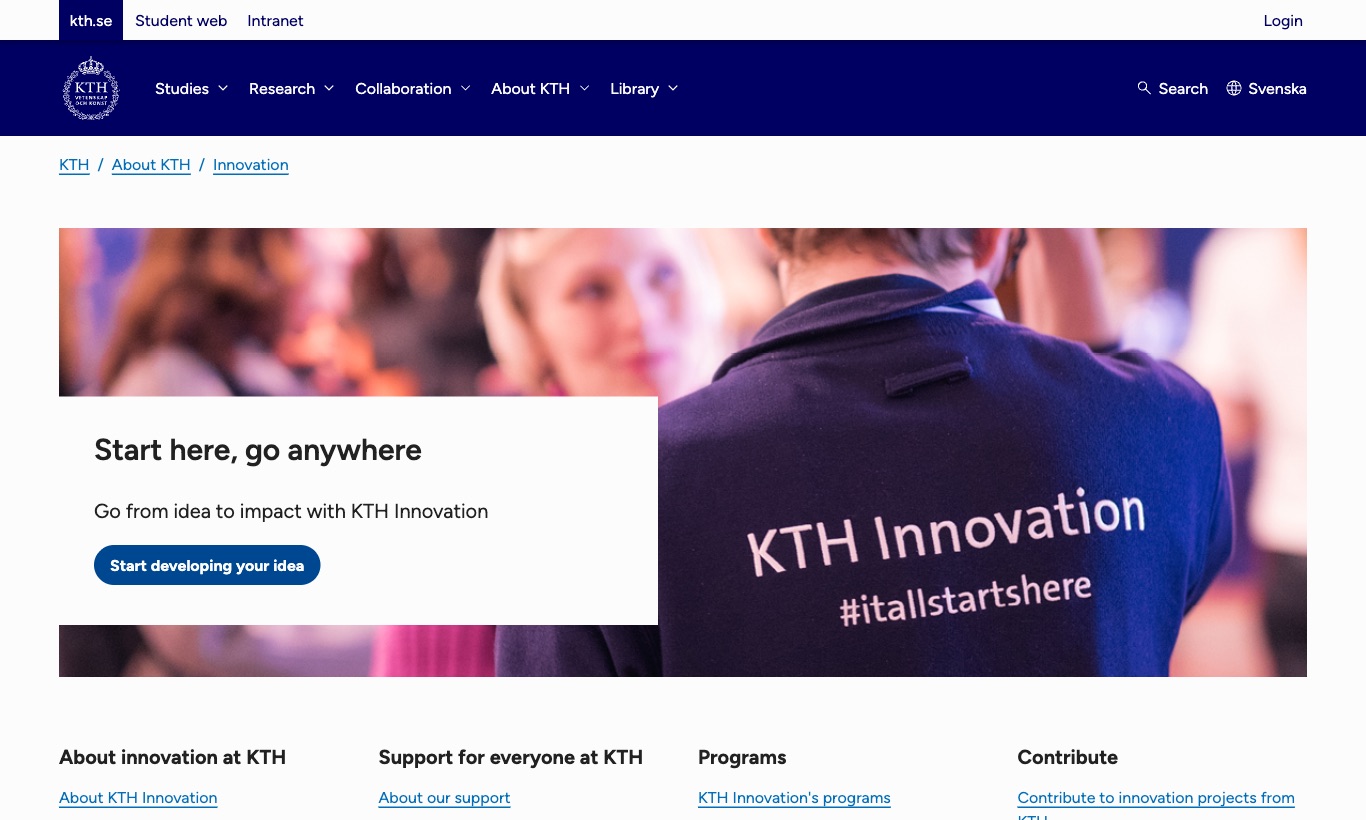Go to Student web
The width and height of the screenshot is (1366, 820).
(x=181, y=20)
